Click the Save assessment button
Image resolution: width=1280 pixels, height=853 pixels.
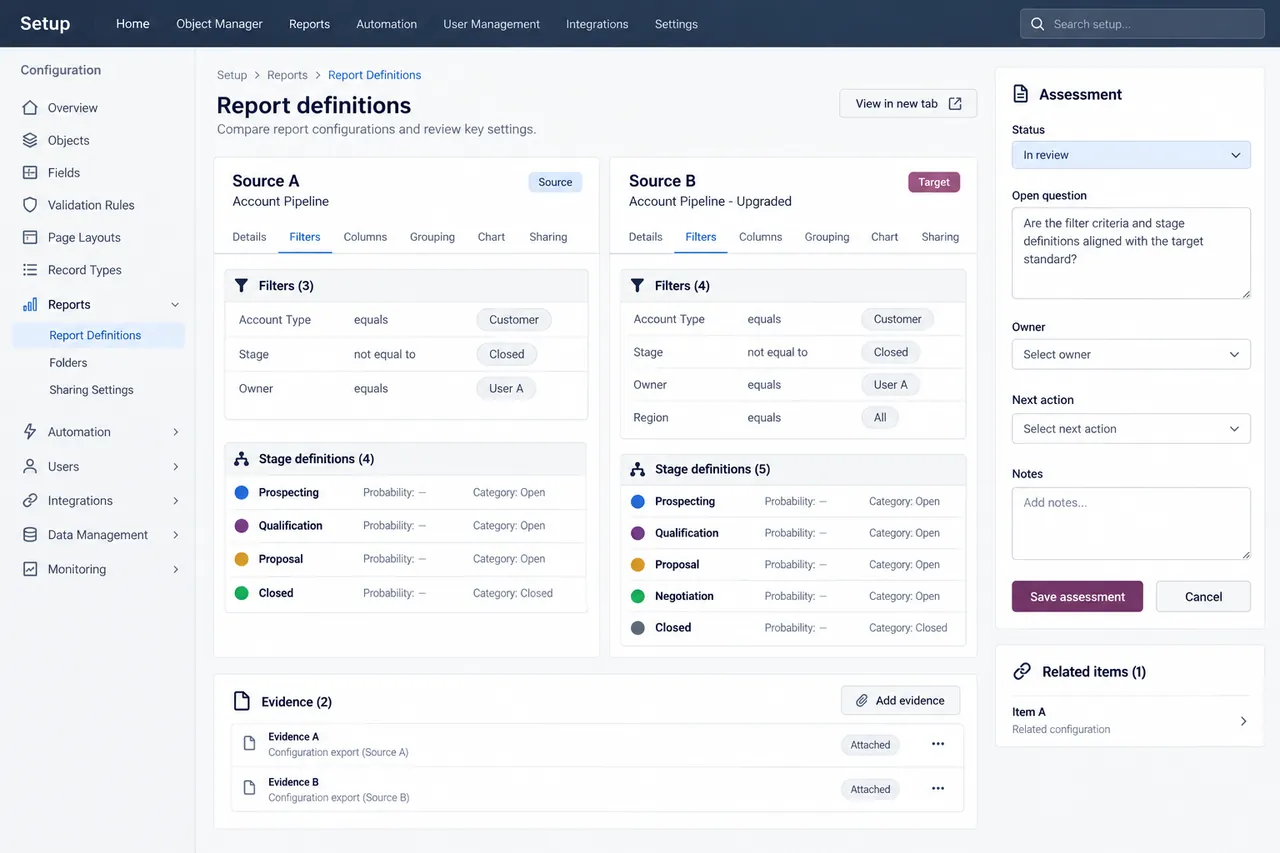(x=1077, y=596)
